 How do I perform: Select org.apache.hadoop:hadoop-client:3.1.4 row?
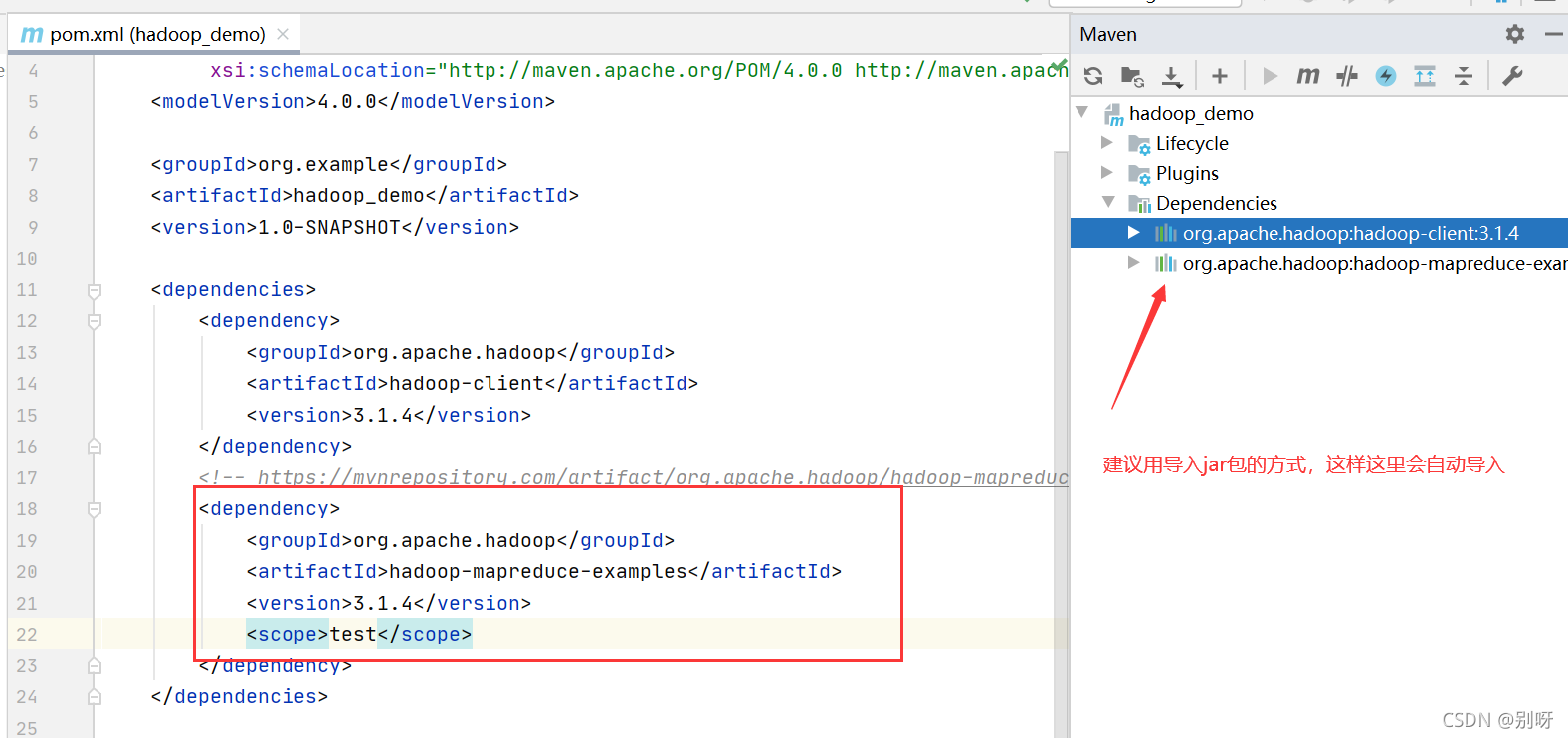(x=1319, y=233)
